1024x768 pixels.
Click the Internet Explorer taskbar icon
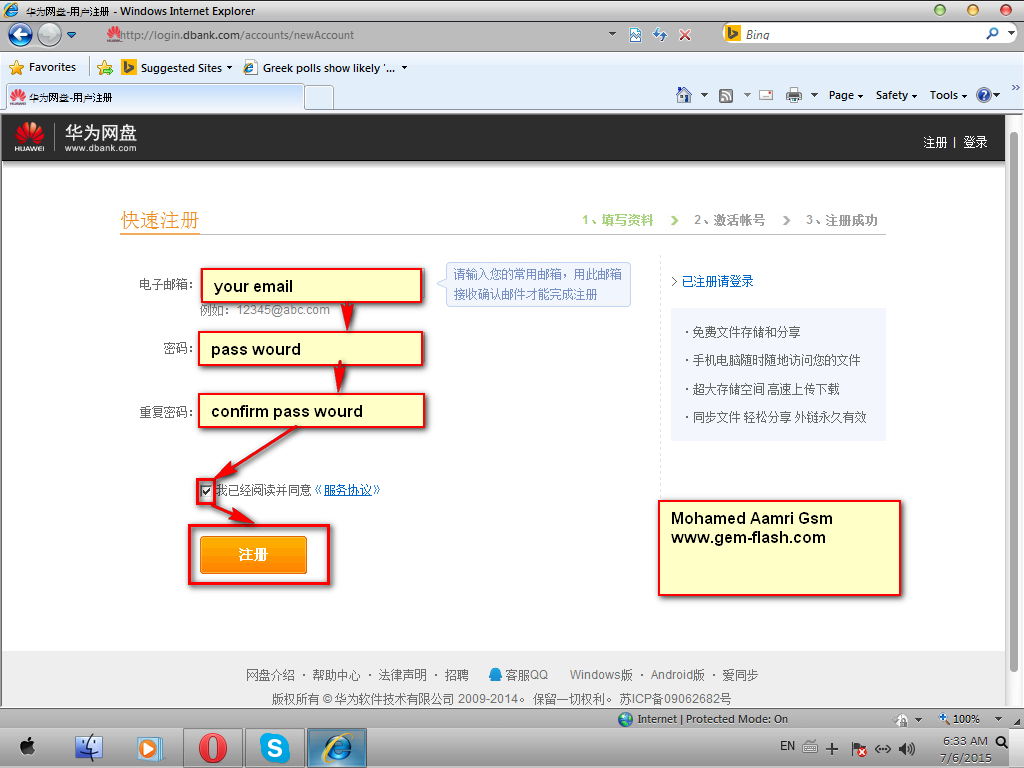click(x=337, y=748)
